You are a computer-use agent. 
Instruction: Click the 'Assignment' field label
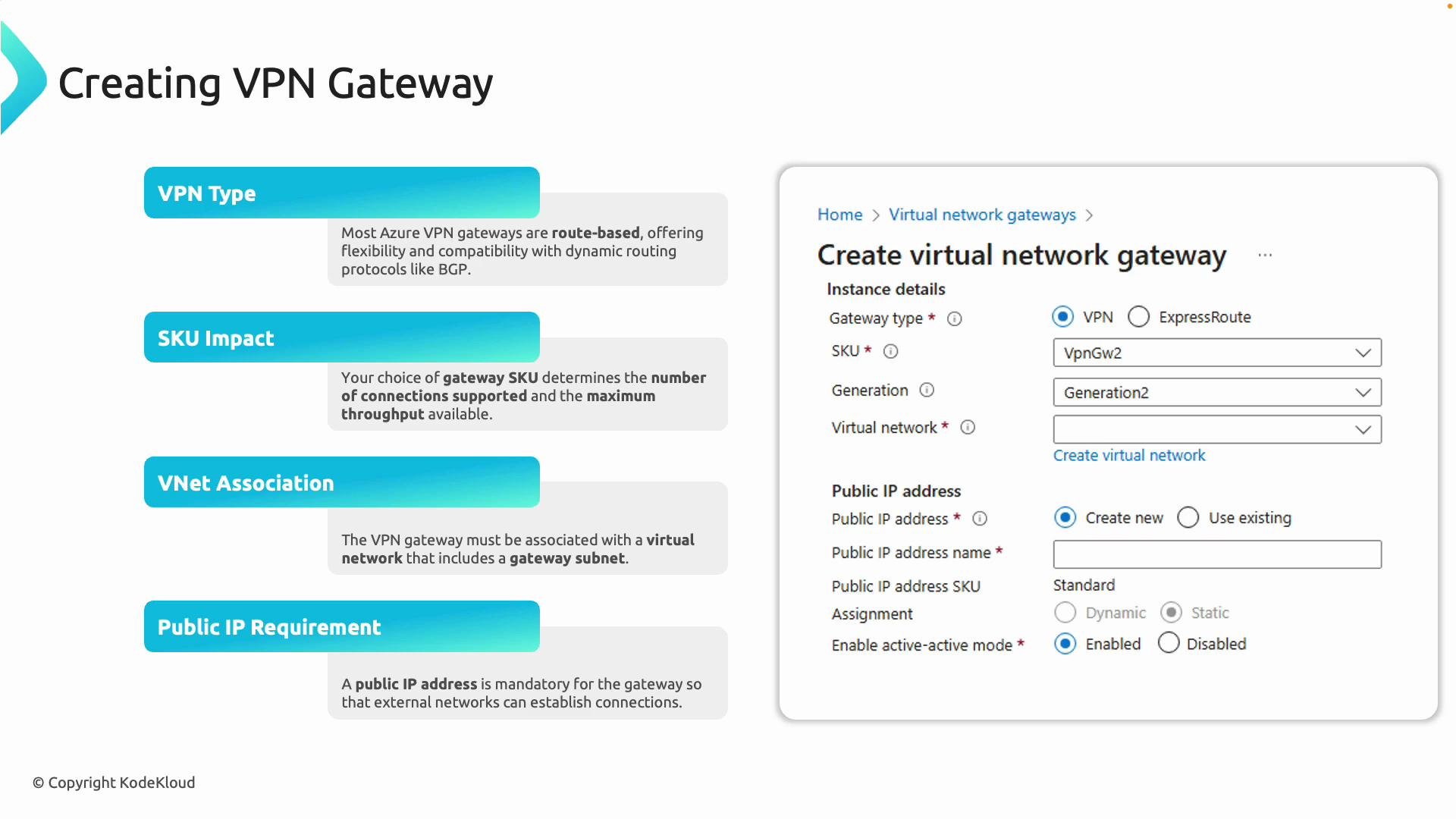(872, 613)
